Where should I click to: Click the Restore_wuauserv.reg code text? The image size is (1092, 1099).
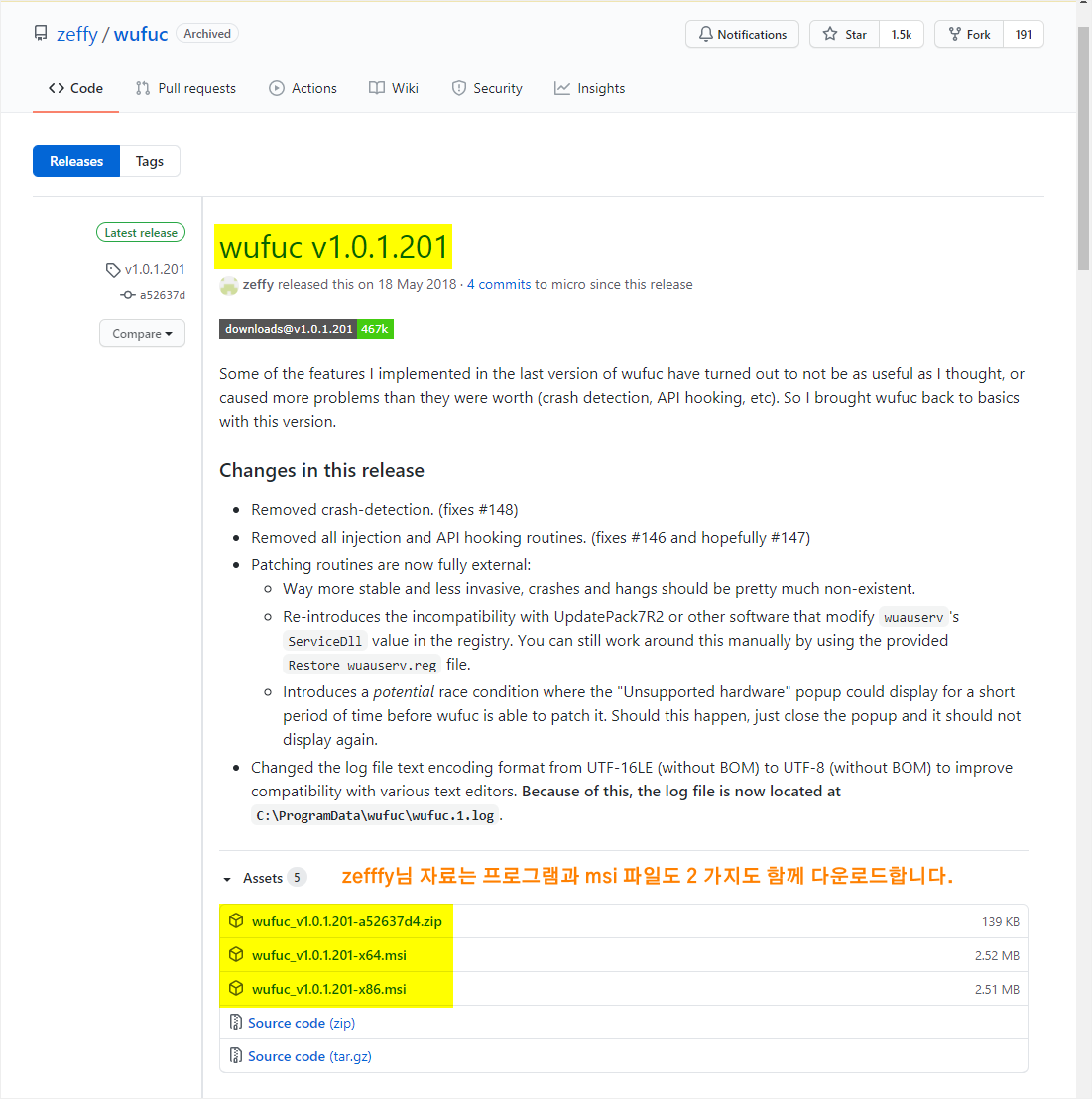click(362, 665)
